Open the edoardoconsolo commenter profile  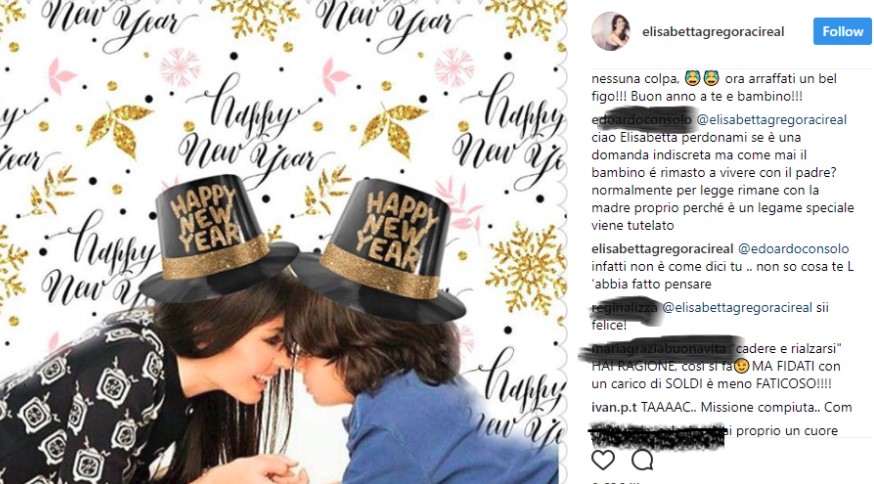[642, 119]
